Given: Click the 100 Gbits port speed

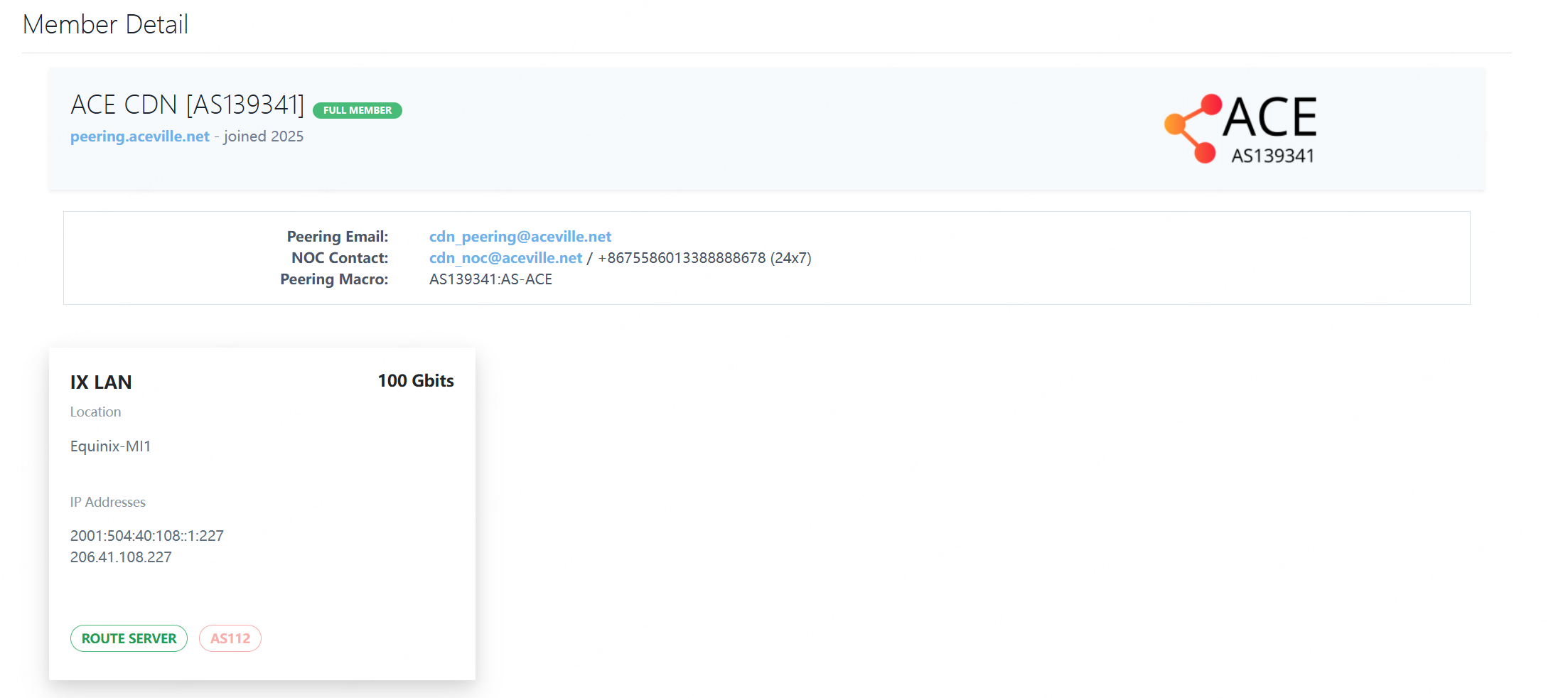Looking at the screenshot, I should [416, 381].
